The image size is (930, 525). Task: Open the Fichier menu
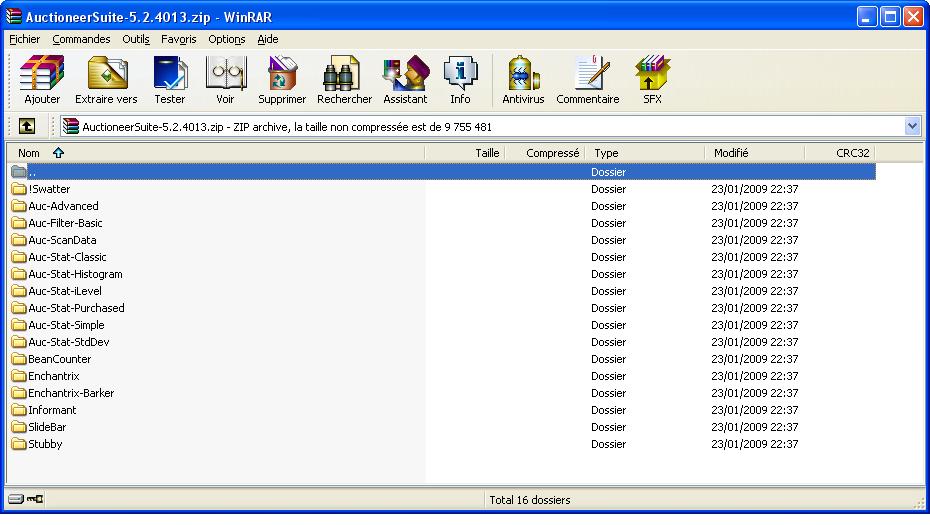click(24, 39)
